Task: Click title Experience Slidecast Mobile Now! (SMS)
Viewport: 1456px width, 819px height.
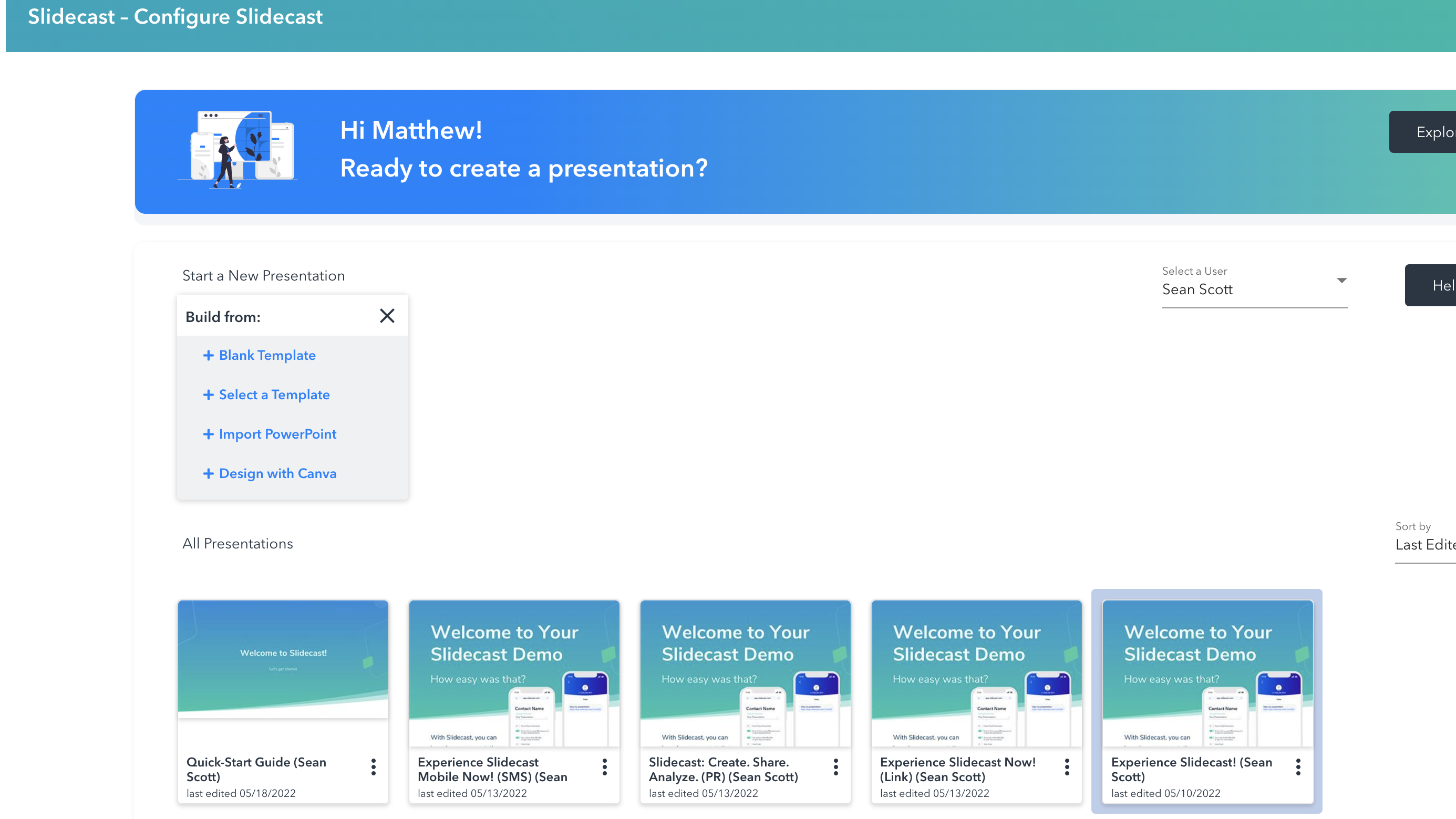Action: point(493,769)
